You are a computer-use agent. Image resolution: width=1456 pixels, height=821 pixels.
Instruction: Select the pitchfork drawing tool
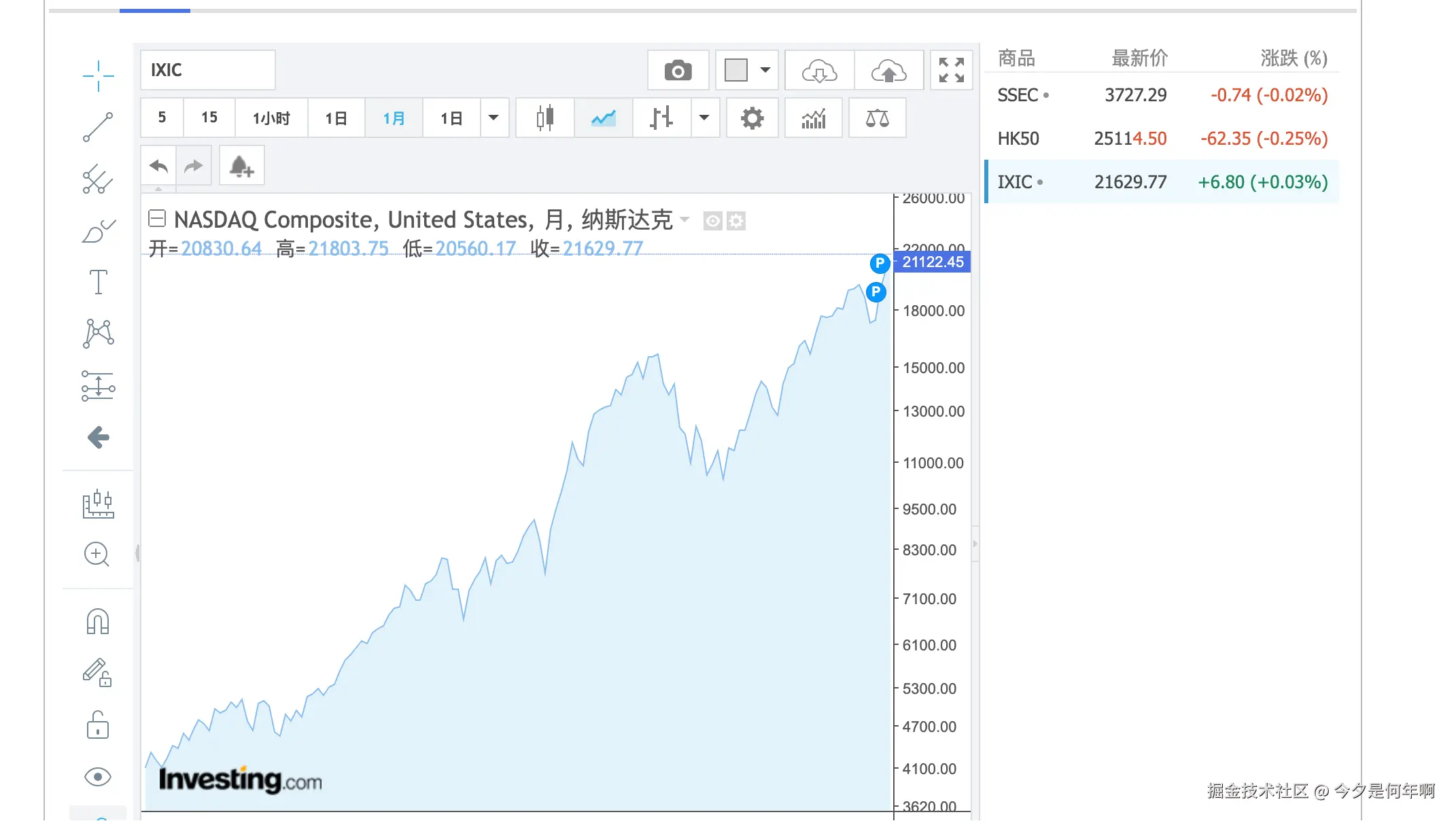[x=98, y=179]
